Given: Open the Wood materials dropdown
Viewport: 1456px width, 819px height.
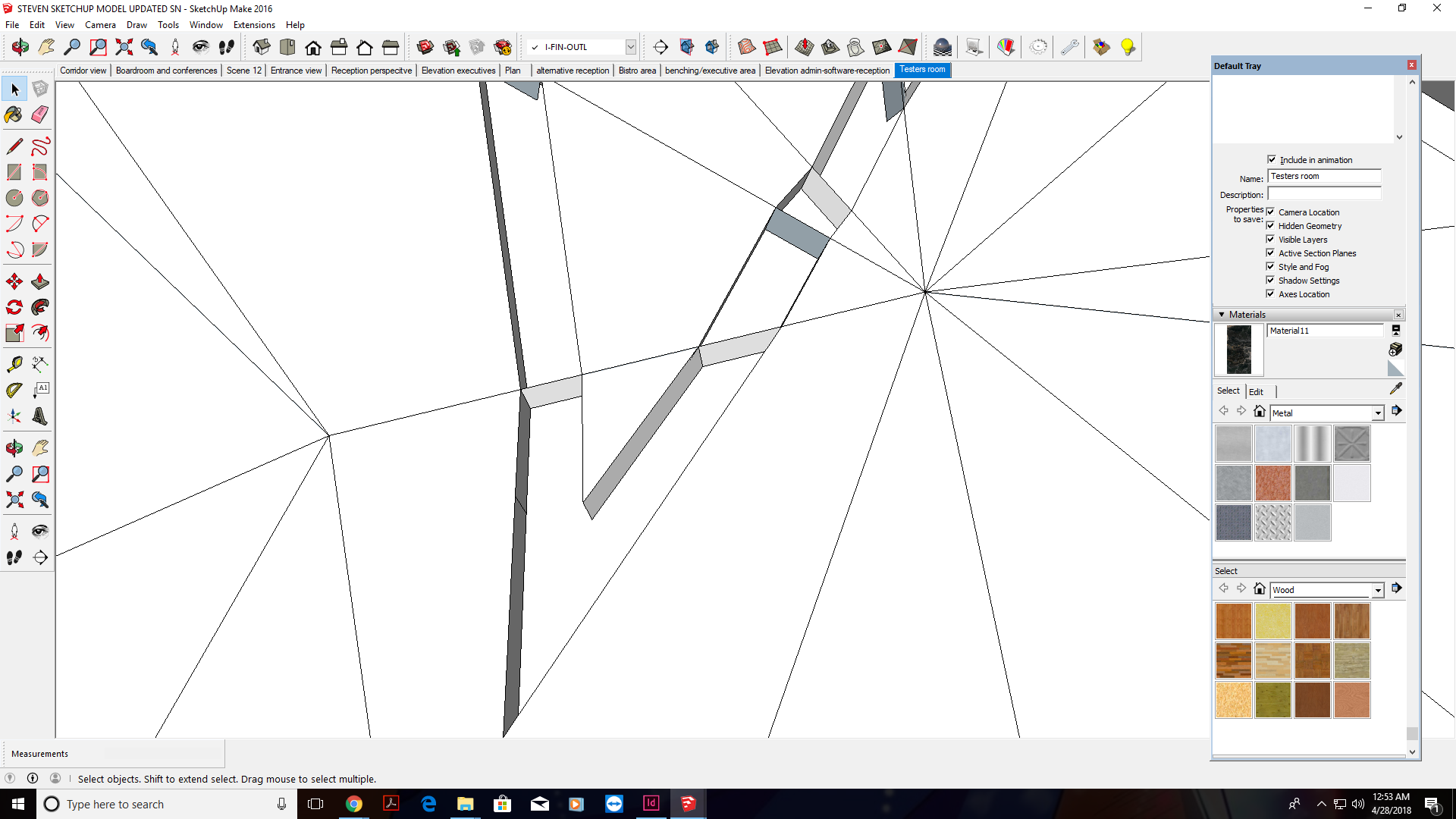Looking at the screenshot, I should coord(1377,590).
